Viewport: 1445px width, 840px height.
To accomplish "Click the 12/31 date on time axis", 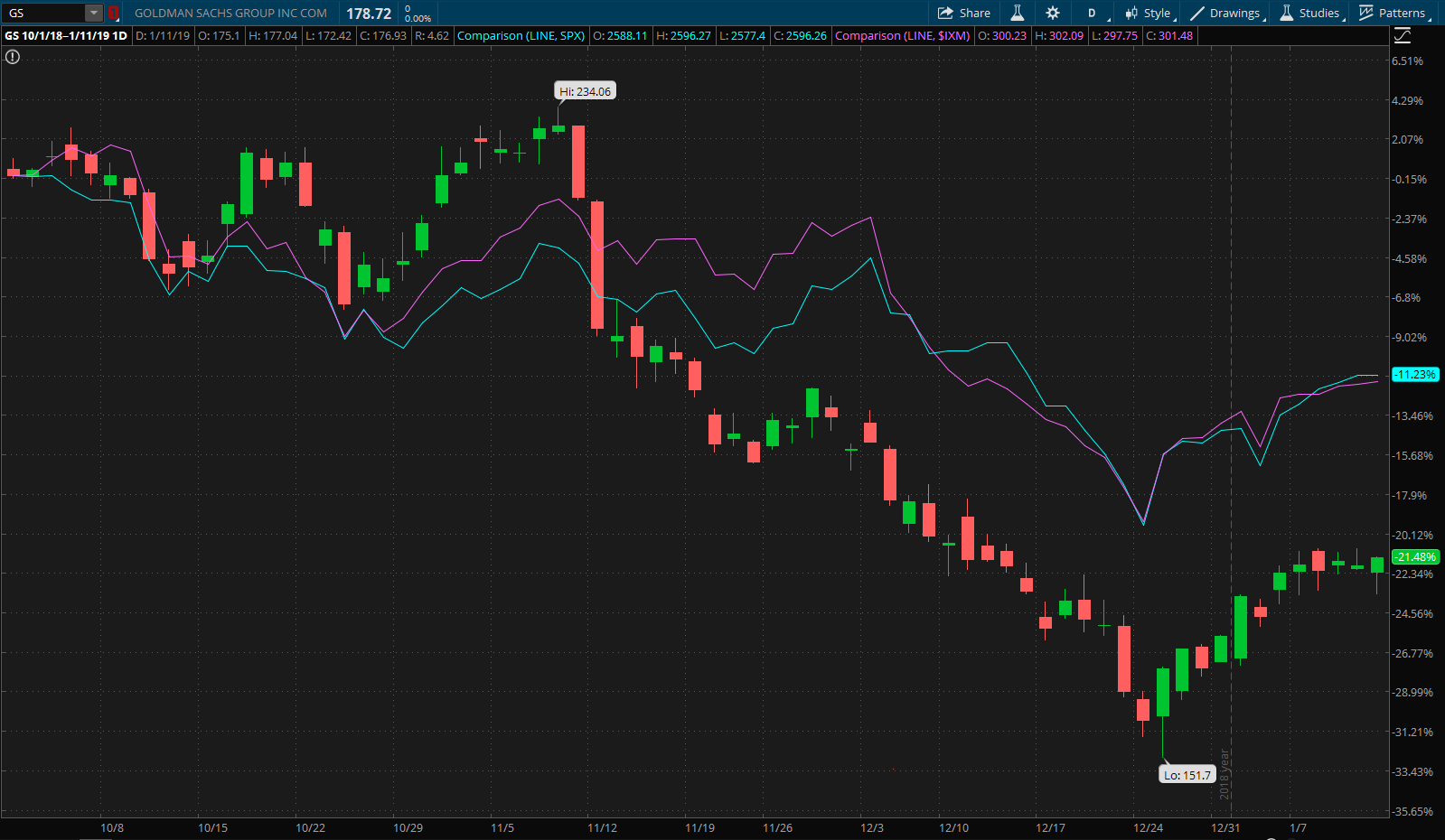I will [x=1225, y=827].
